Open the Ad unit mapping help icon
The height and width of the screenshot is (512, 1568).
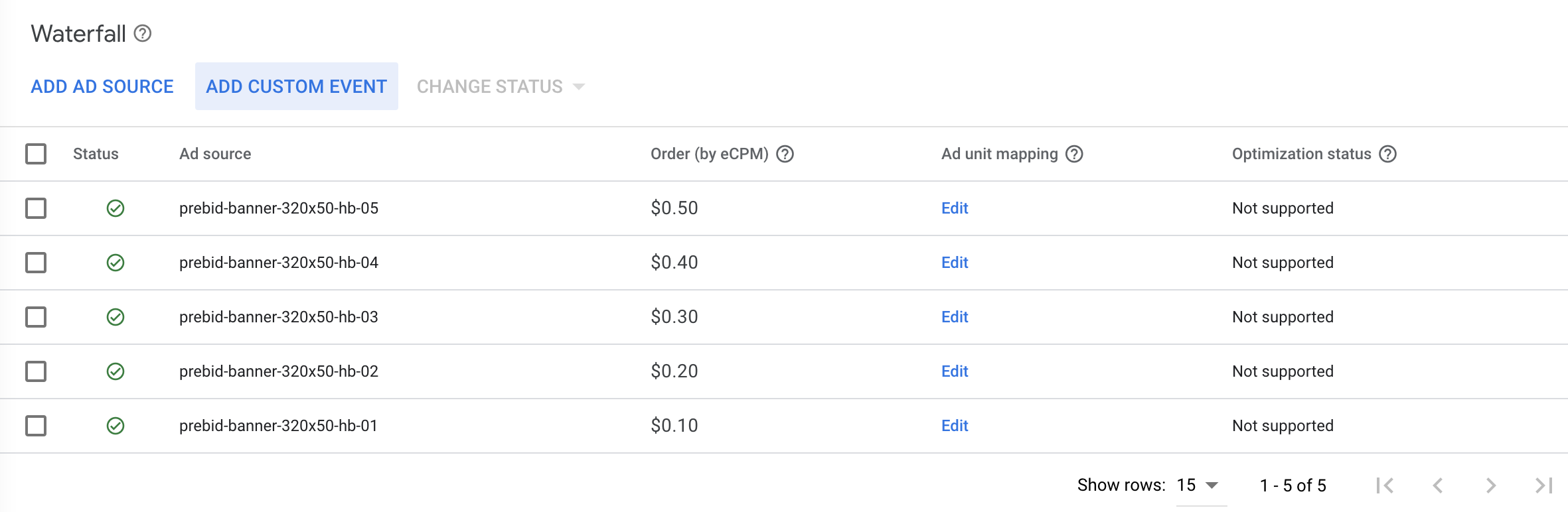[x=1074, y=154]
